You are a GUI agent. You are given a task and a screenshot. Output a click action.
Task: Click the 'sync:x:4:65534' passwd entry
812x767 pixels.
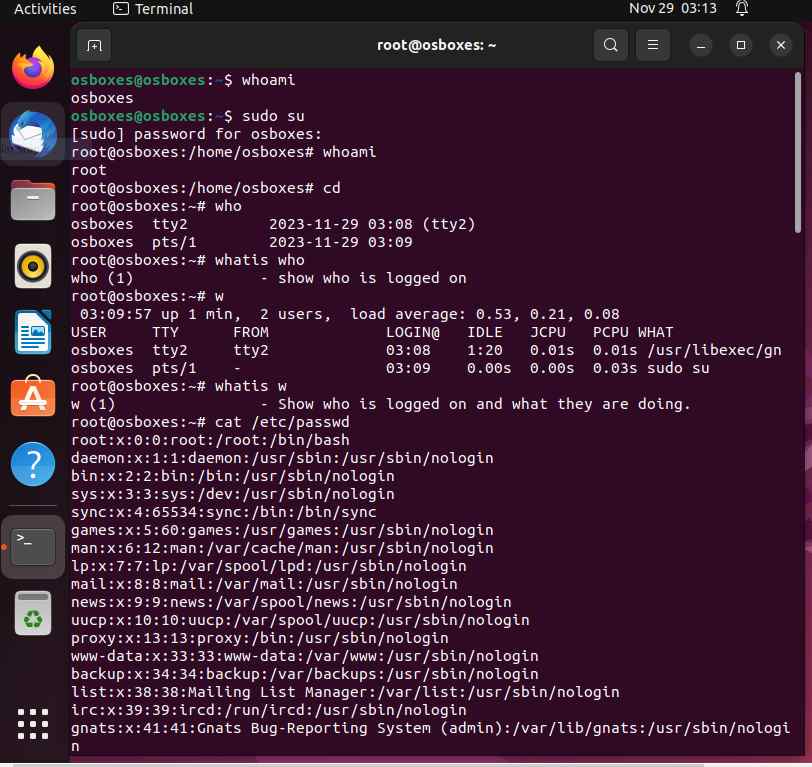(224, 512)
